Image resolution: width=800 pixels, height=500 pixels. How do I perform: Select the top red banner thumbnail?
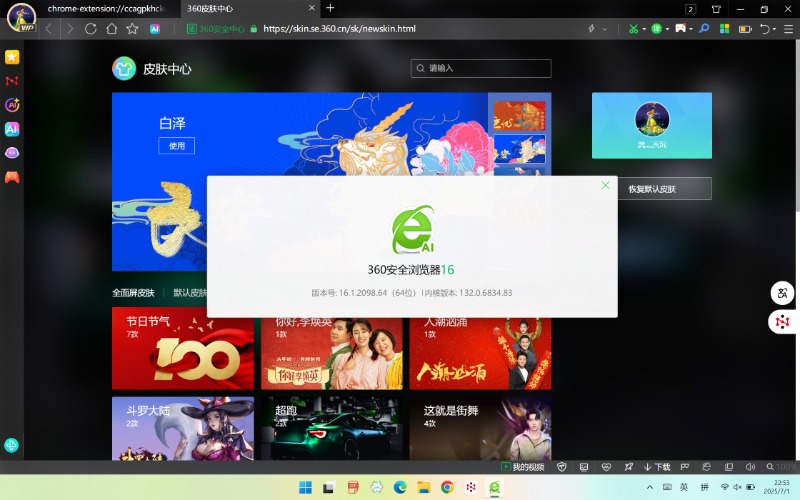click(x=519, y=115)
